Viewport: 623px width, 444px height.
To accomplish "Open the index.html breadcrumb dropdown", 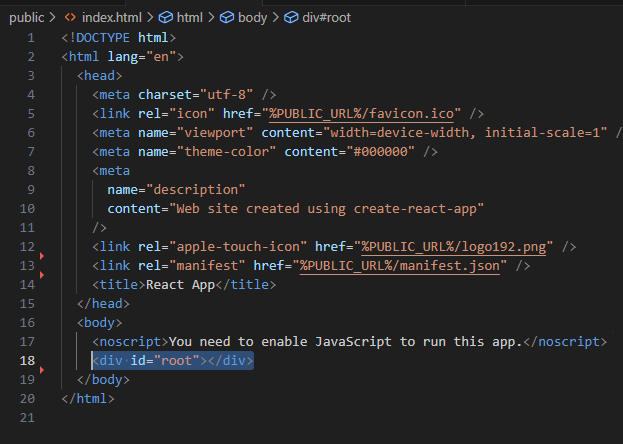I will [x=112, y=17].
